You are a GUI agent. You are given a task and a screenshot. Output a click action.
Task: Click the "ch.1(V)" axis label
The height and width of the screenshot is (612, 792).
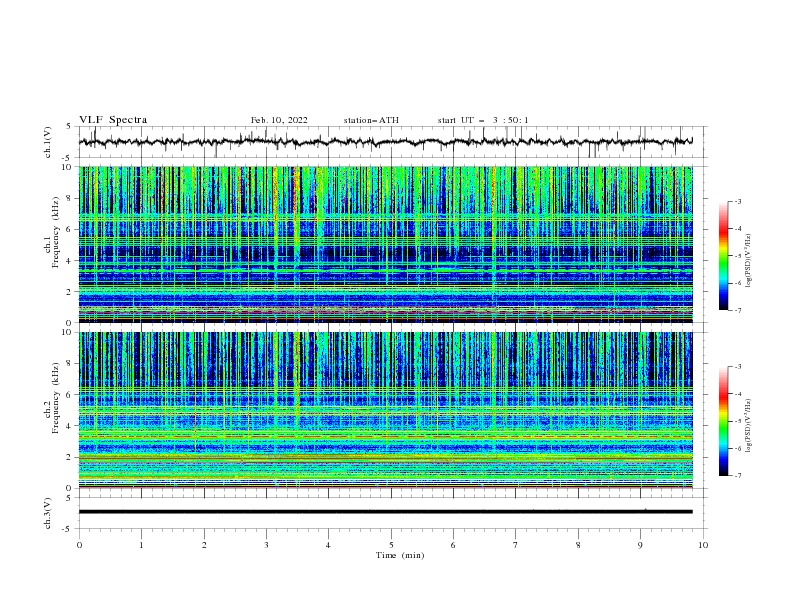tap(48, 142)
